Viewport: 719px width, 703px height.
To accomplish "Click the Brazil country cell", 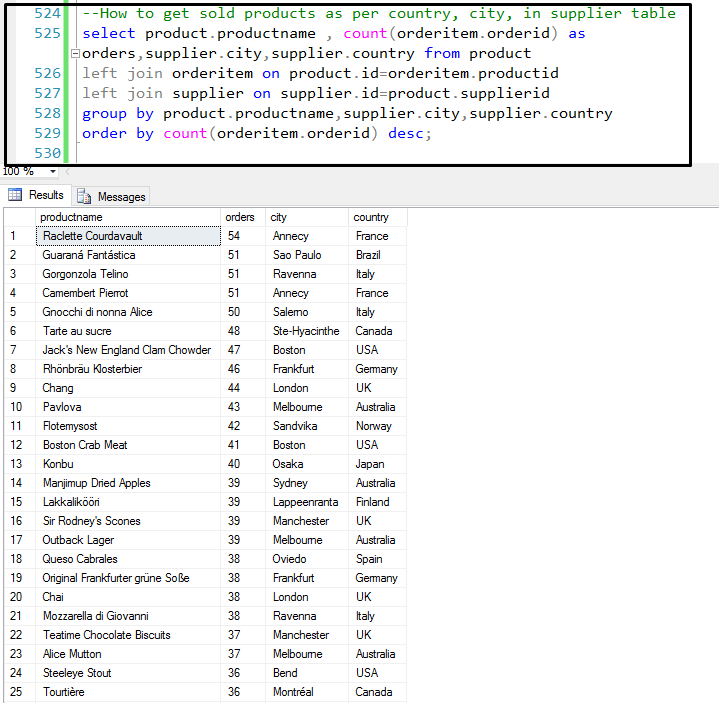I will point(377,255).
